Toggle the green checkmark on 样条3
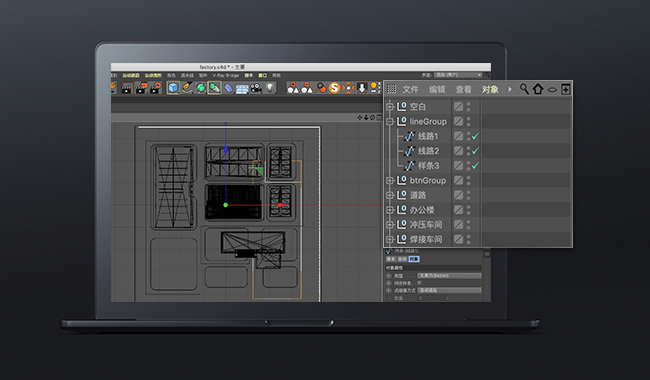This screenshot has height=380, width=650. point(475,165)
